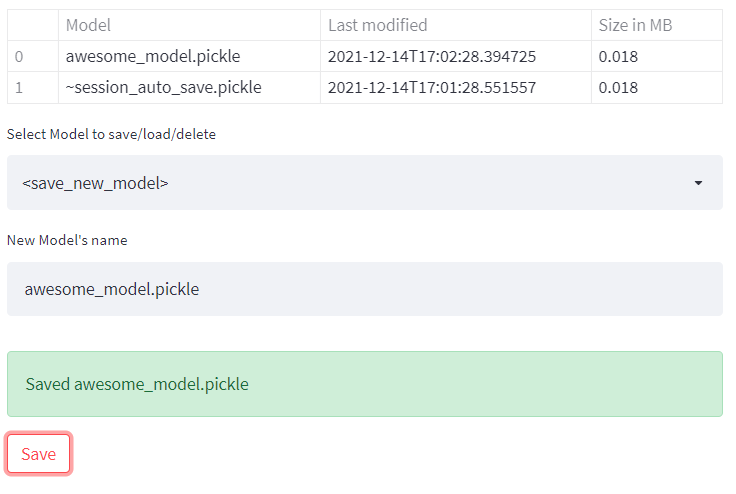Click the empty top-left table header cell
736x494 pixels.
coord(32,25)
